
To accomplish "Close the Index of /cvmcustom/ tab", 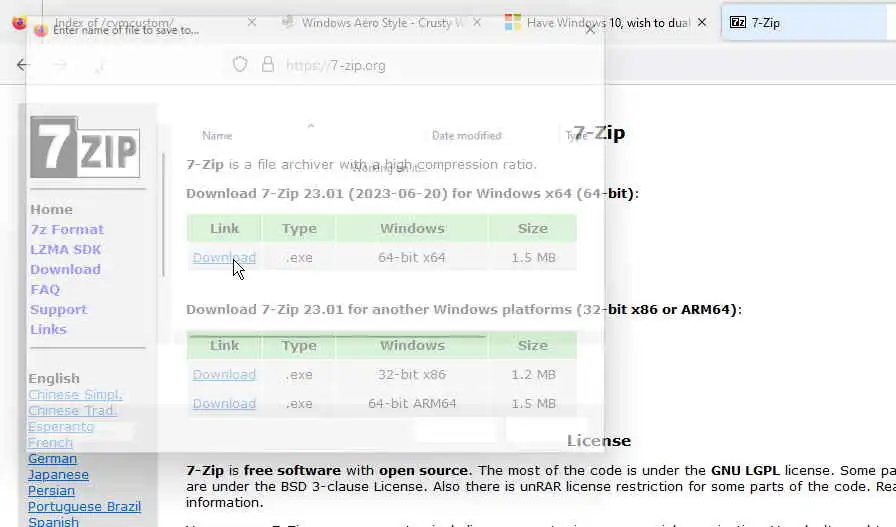I will coord(251,22).
